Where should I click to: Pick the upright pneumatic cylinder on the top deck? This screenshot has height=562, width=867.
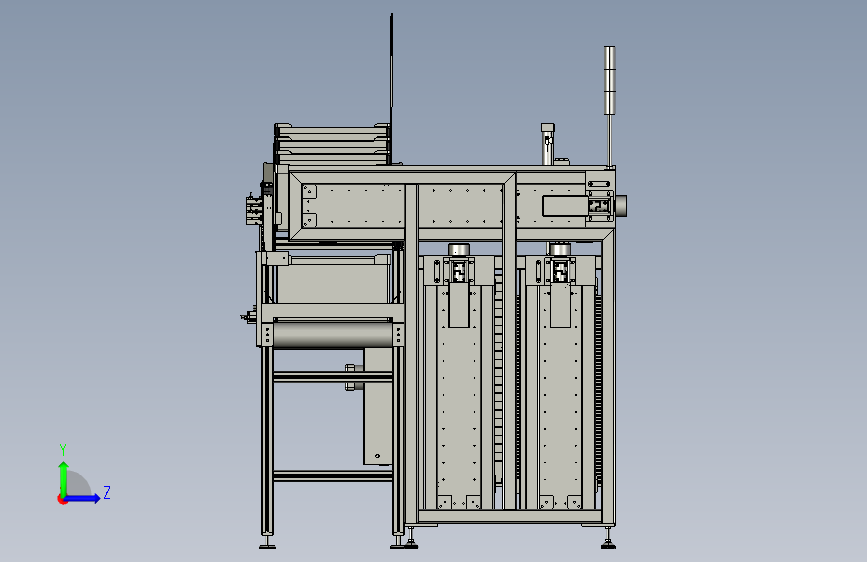click(547, 144)
